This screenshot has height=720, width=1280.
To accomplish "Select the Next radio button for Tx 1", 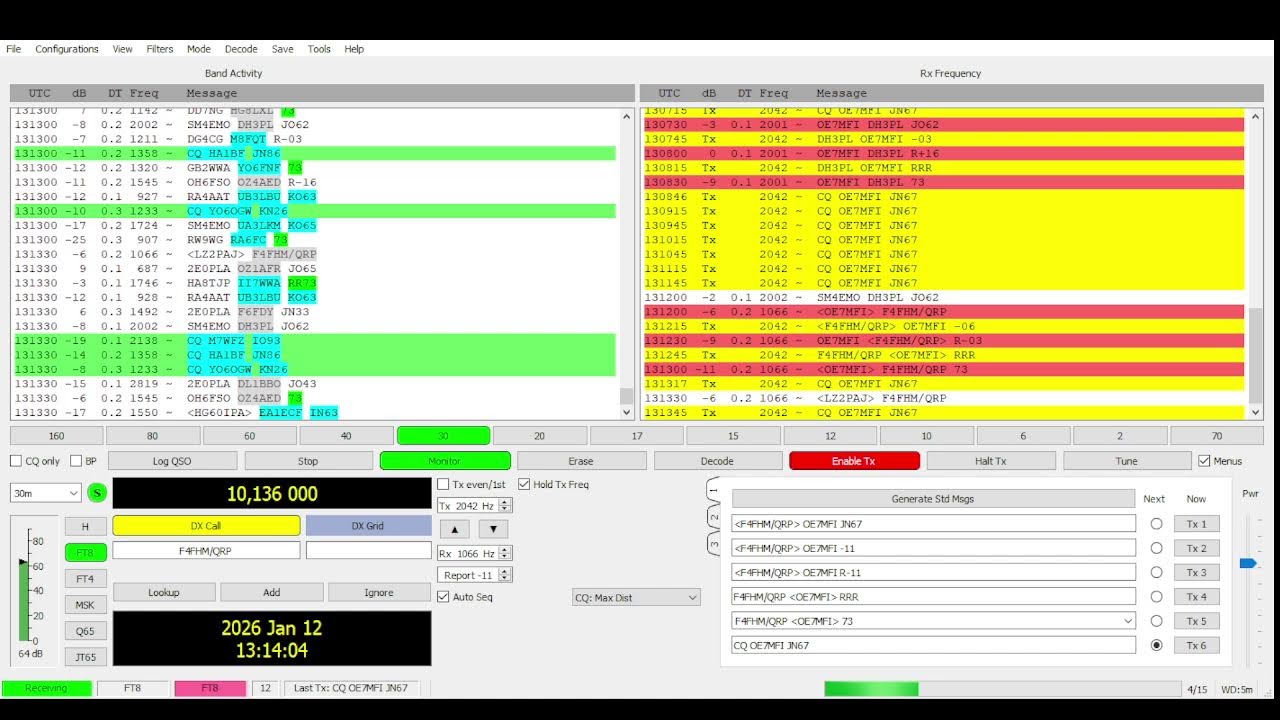I will click(x=1156, y=523).
